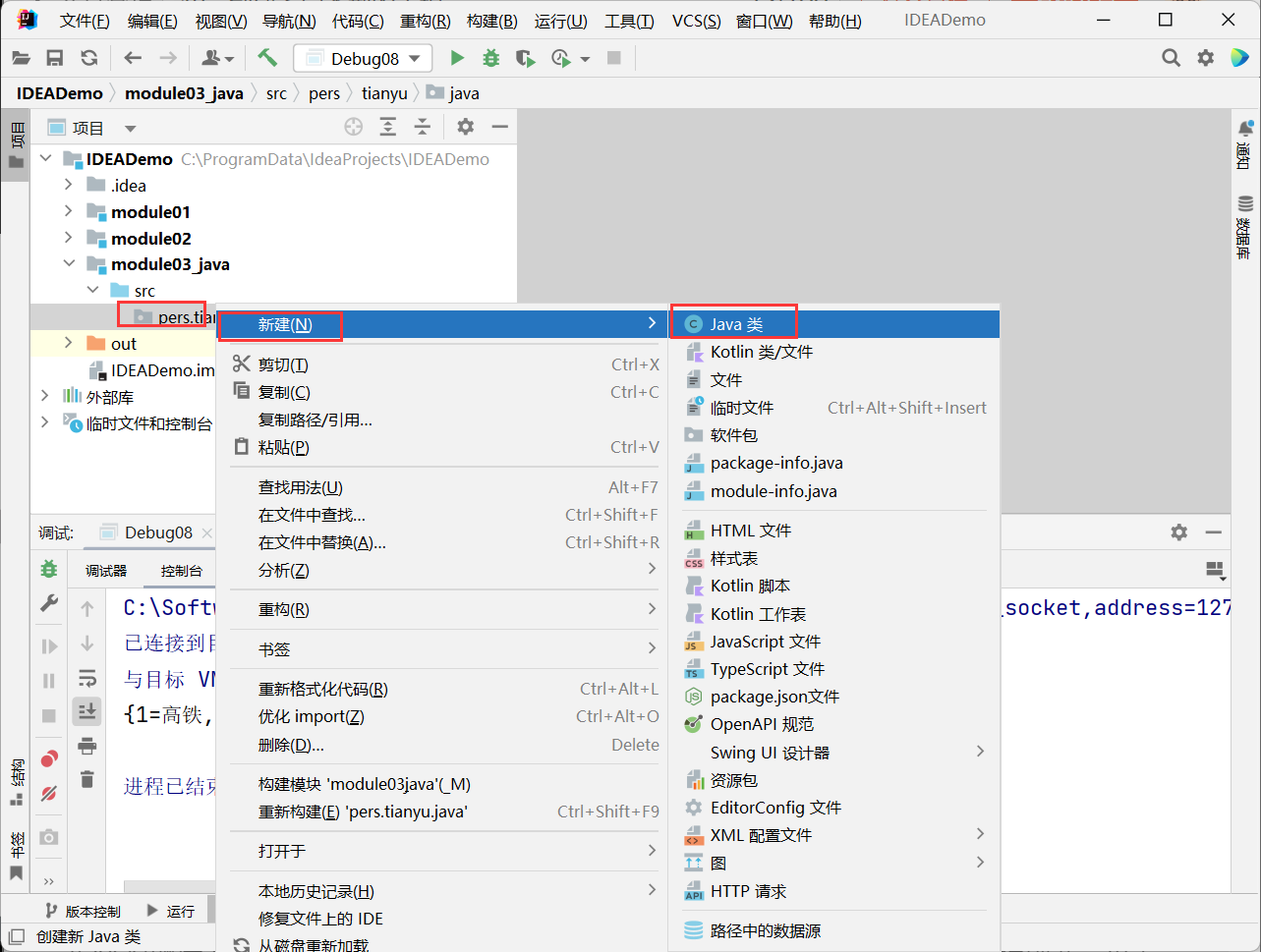Image resolution: width=1261 pixels, height=952 pixels.
Task: Open the VCS(S) menu
Action: pyautogui.click(x=696, y=21)
